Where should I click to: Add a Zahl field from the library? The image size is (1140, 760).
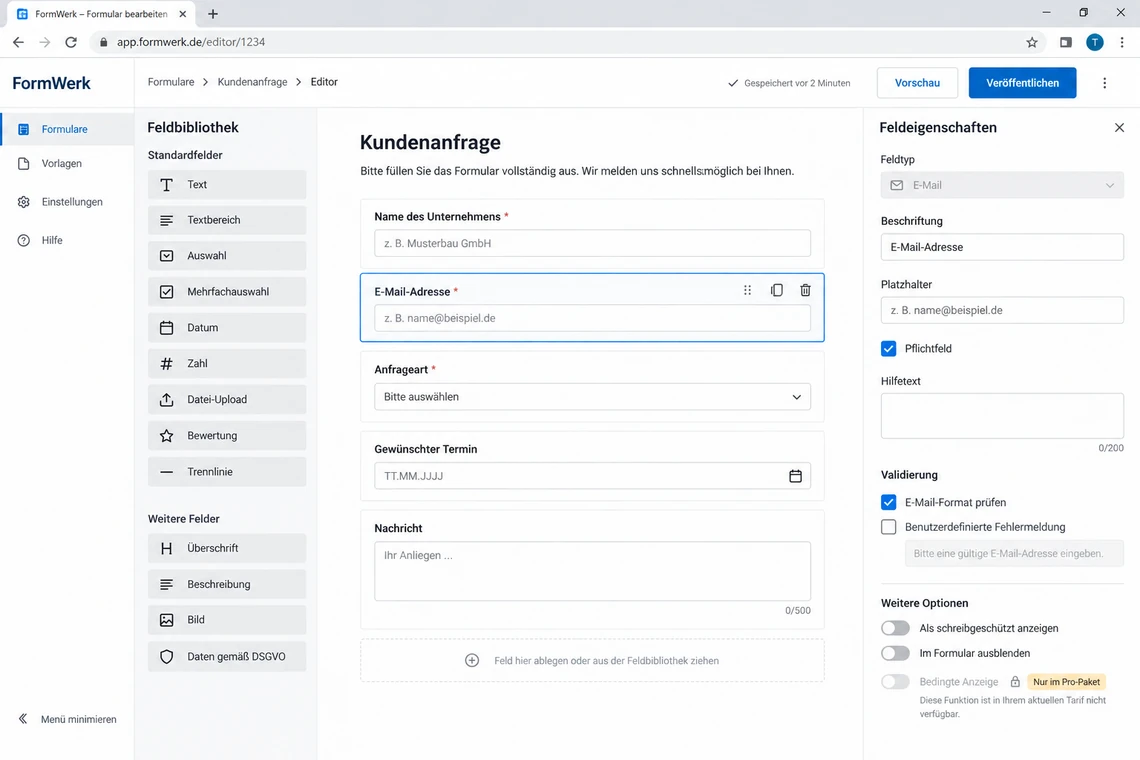(227, 364)
